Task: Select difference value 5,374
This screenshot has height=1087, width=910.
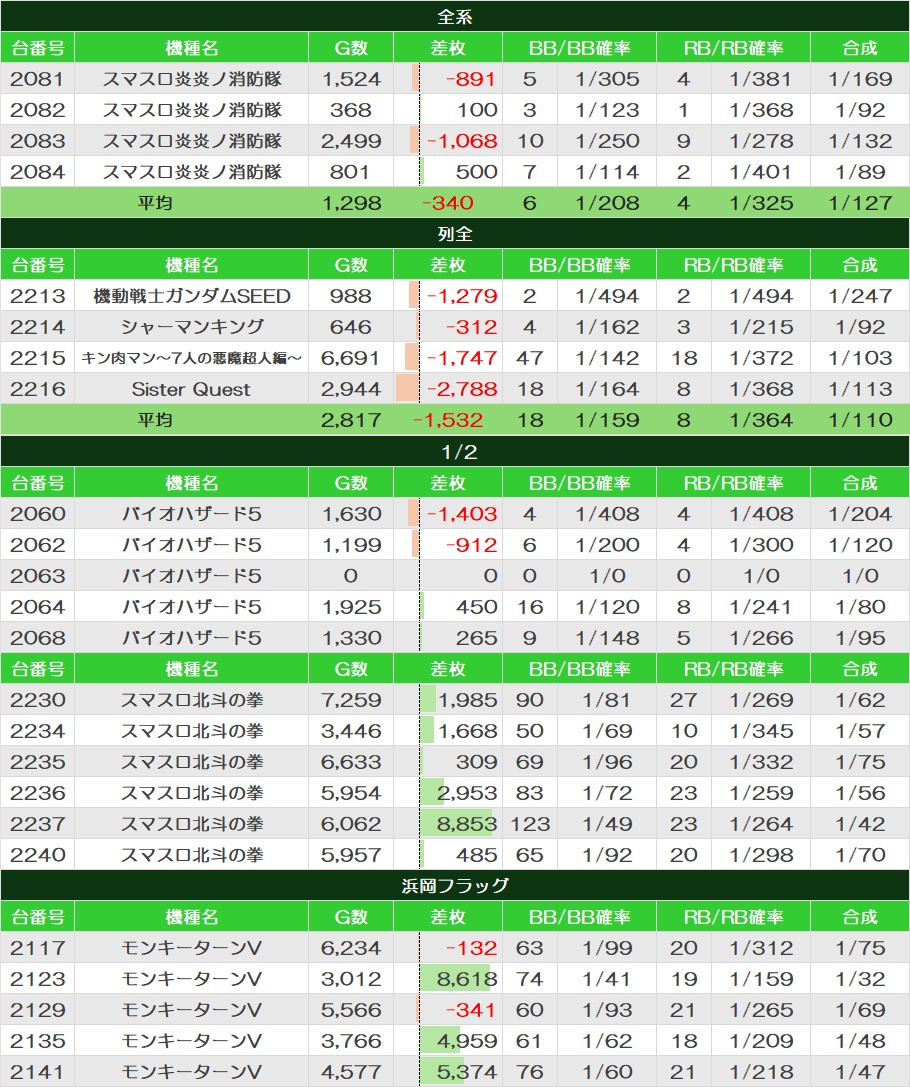Action: 468,1072
